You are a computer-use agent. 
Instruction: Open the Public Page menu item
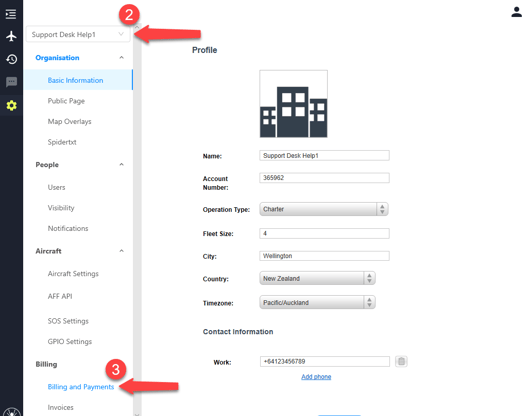tap(66, 101)
